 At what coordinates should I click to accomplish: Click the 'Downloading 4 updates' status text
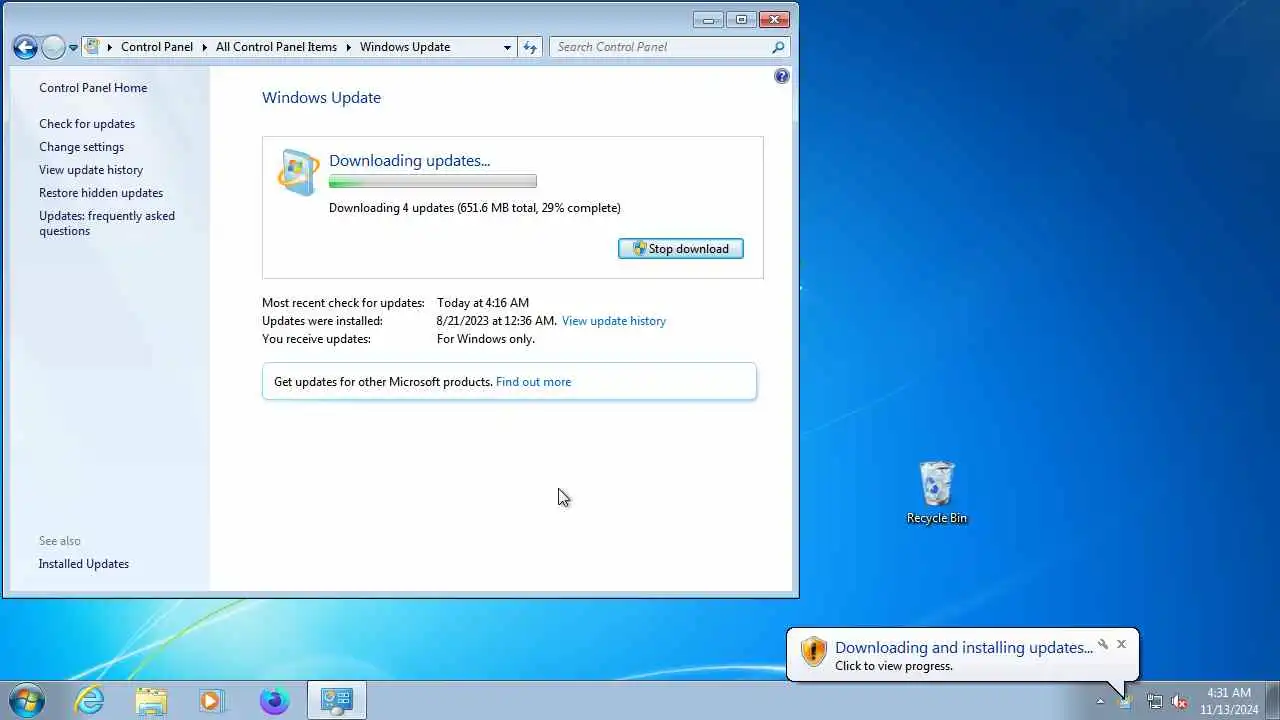pos(475,208)
